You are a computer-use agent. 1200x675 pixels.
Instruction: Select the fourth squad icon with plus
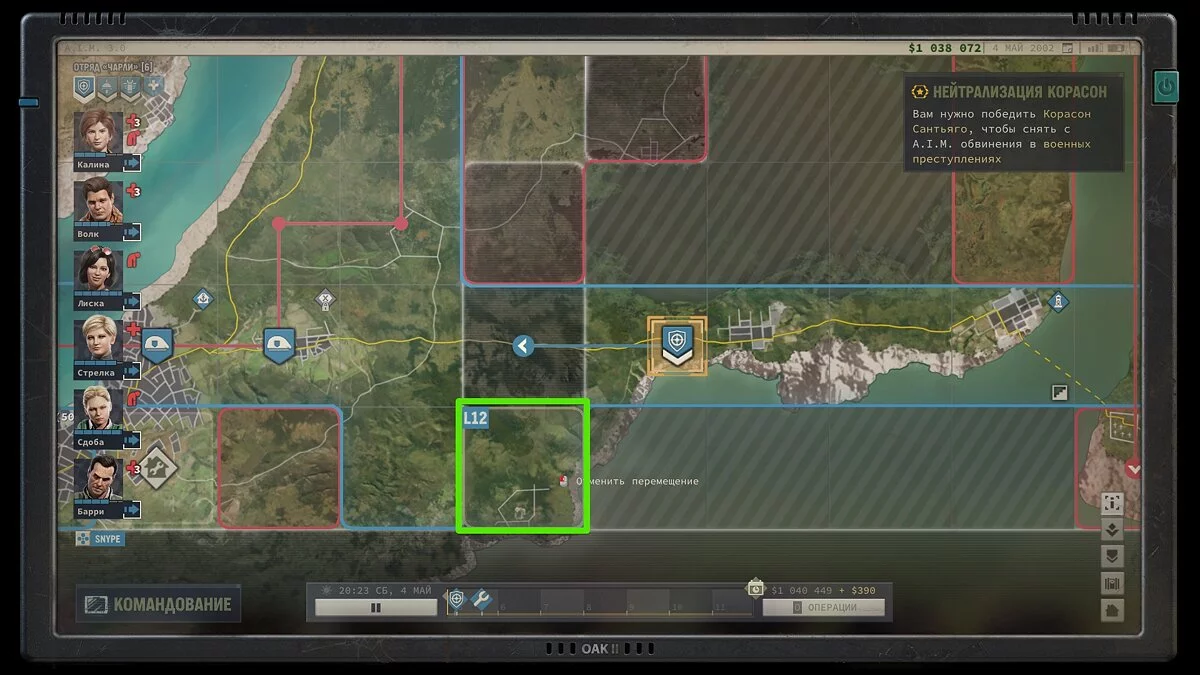152,87
